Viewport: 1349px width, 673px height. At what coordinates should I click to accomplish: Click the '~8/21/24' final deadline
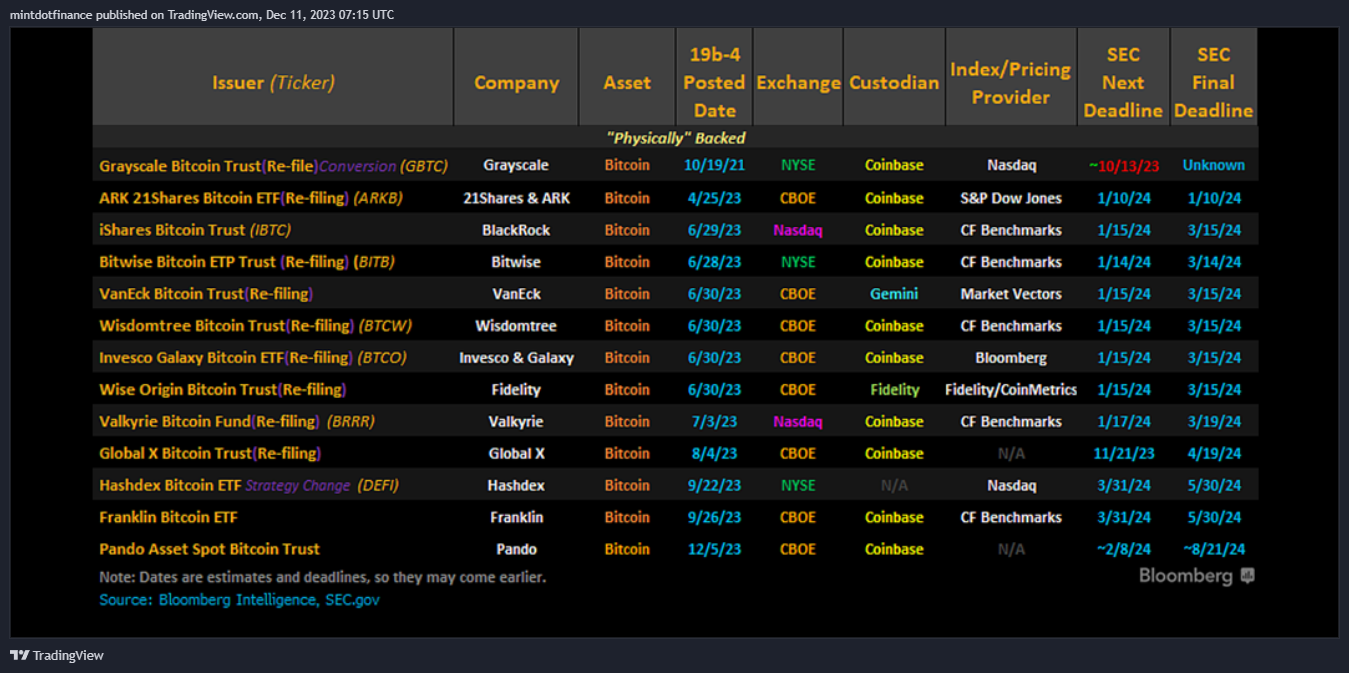(x=1214, y=550)
